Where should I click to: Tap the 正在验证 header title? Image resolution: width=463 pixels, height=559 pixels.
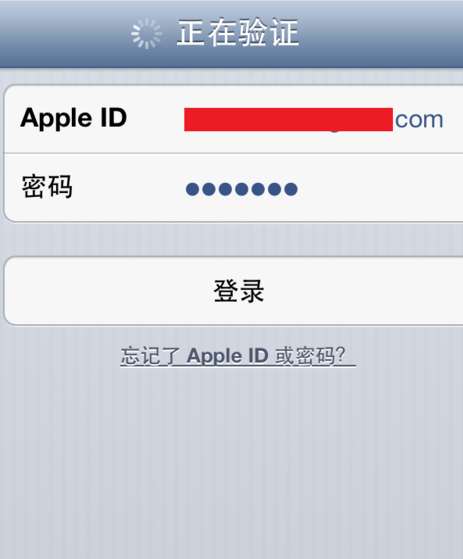click(x=238, y=33)
